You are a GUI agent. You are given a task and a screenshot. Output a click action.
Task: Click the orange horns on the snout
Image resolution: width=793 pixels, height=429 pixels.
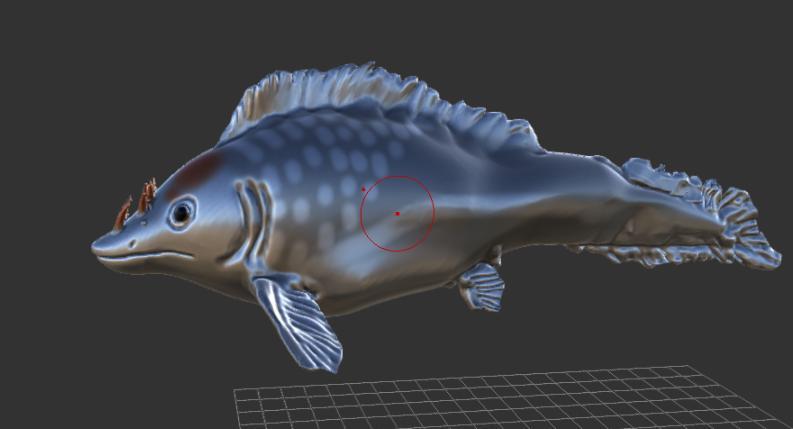(x=137, y=203)
